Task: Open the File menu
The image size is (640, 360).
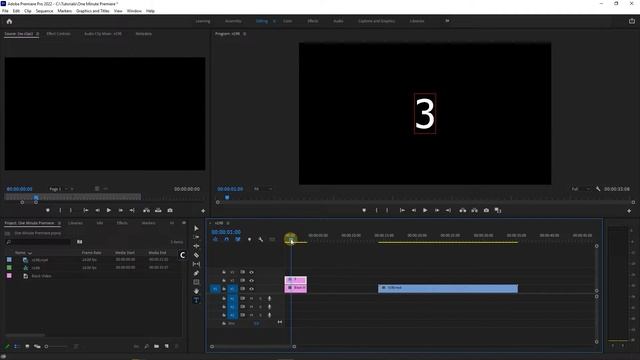Action: [x=5, y=11]
